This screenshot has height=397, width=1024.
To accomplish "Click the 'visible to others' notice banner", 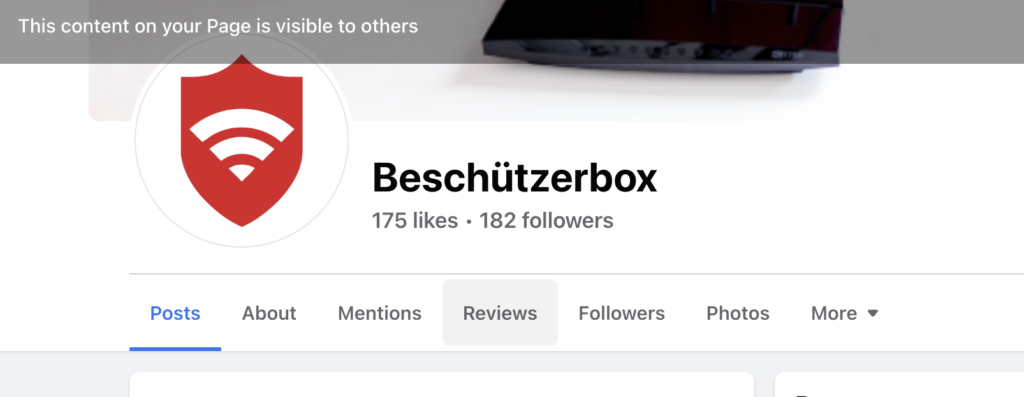I will 512,31.
